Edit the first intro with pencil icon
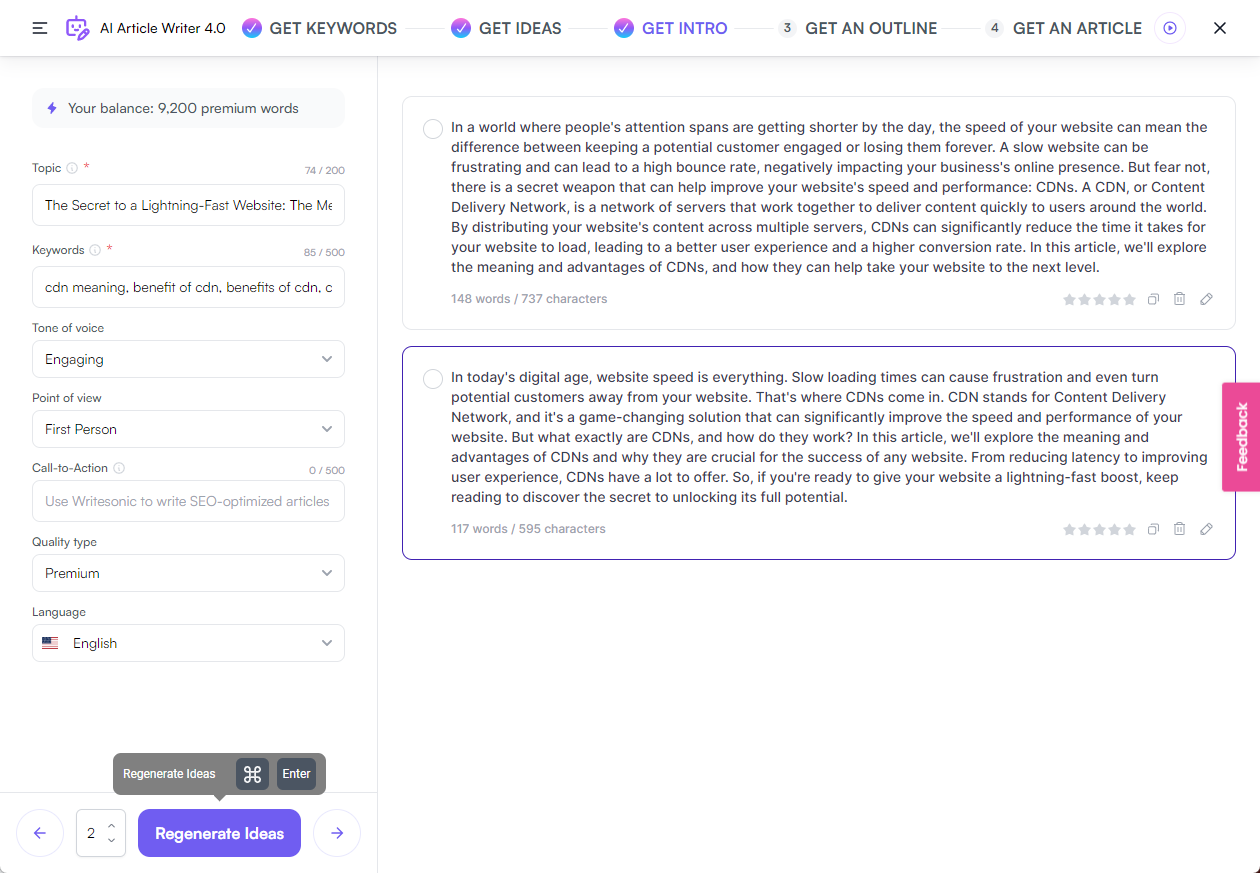The height and width of the screenshot is (873, 1260). [x=1206, y=299]
